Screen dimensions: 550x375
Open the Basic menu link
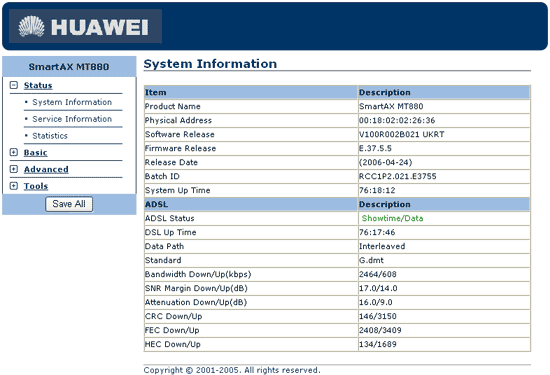click(35, 153)
